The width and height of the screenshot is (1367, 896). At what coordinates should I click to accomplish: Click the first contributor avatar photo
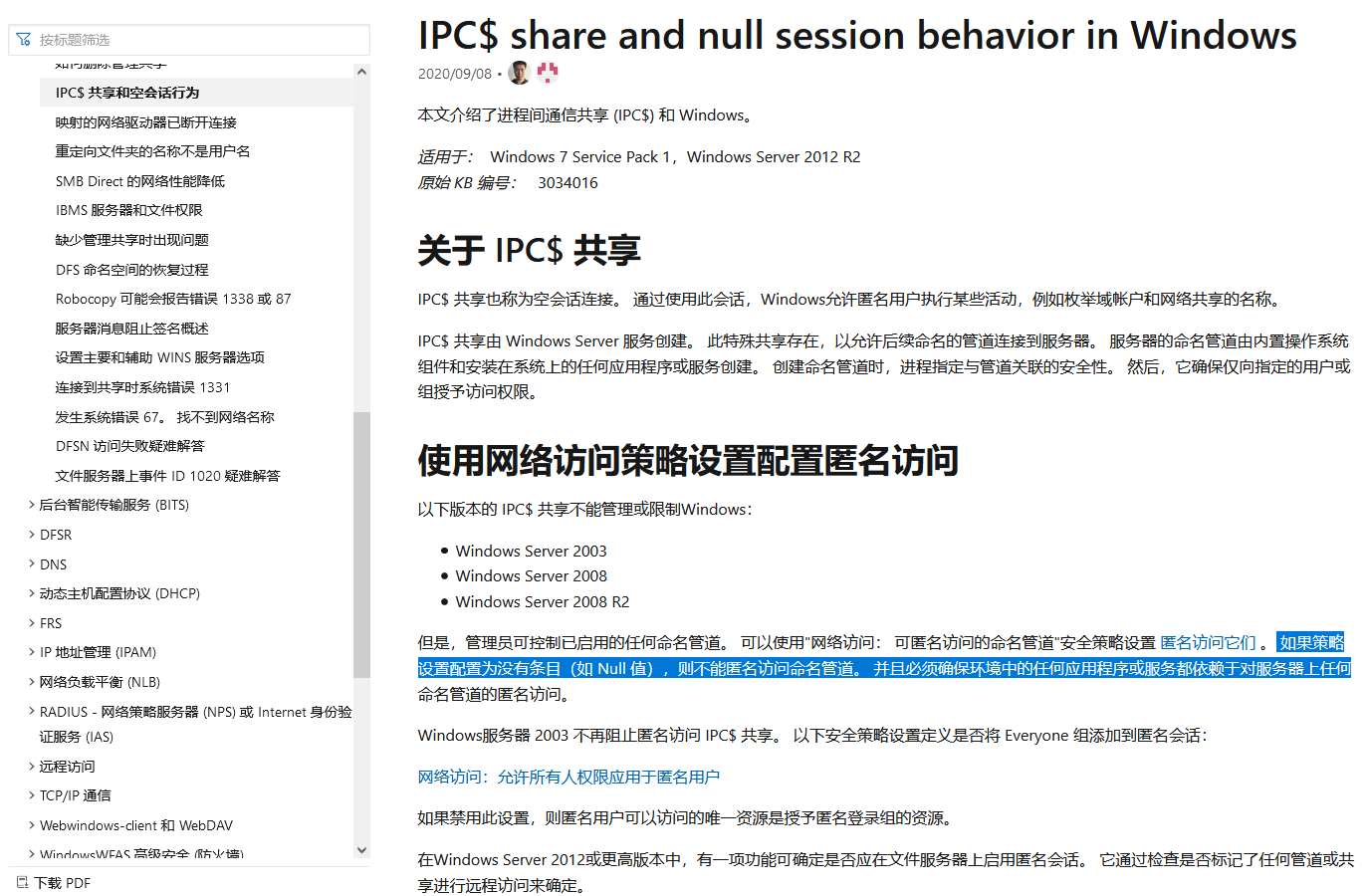(519, 73)
